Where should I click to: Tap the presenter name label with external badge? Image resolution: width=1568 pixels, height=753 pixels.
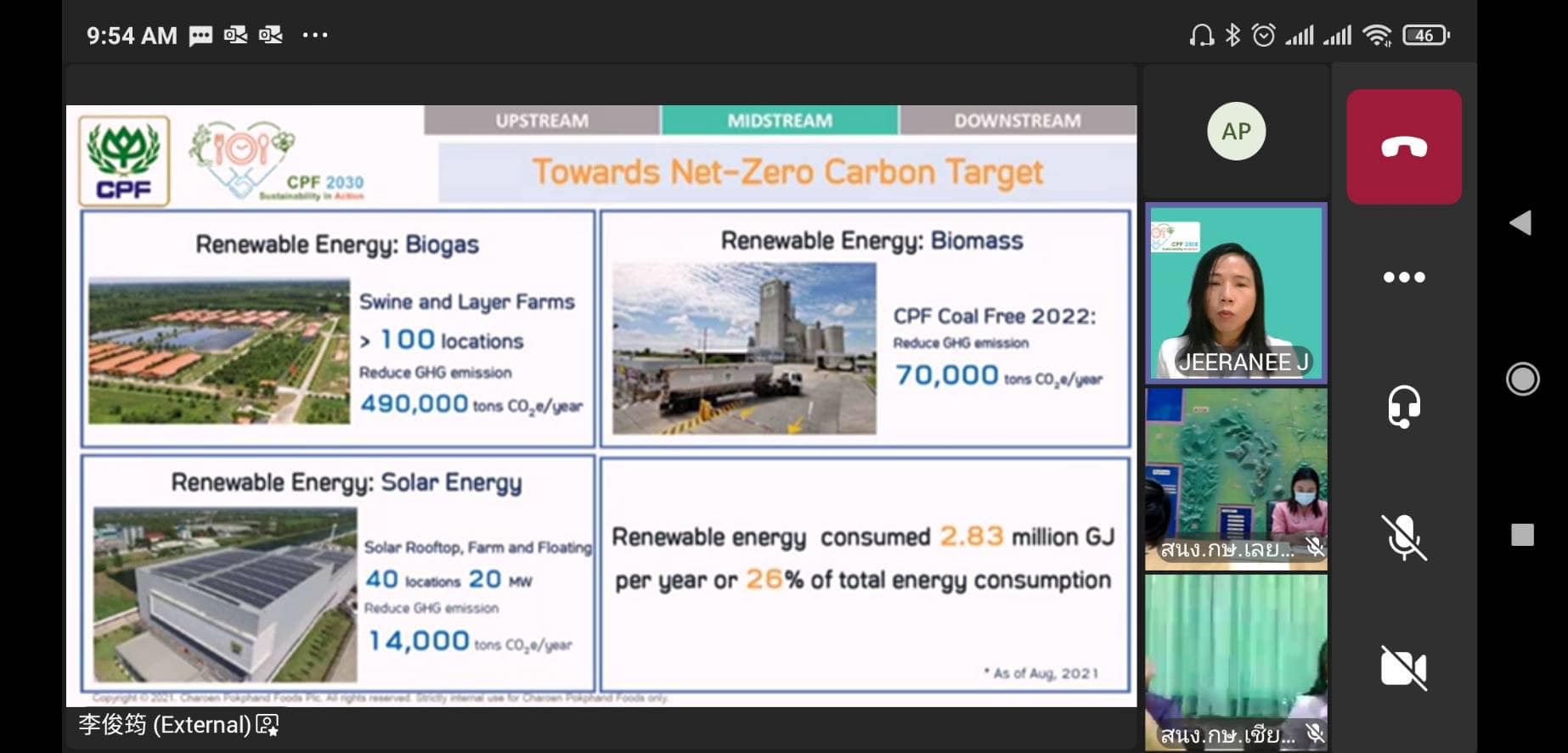tap(178, 725)
